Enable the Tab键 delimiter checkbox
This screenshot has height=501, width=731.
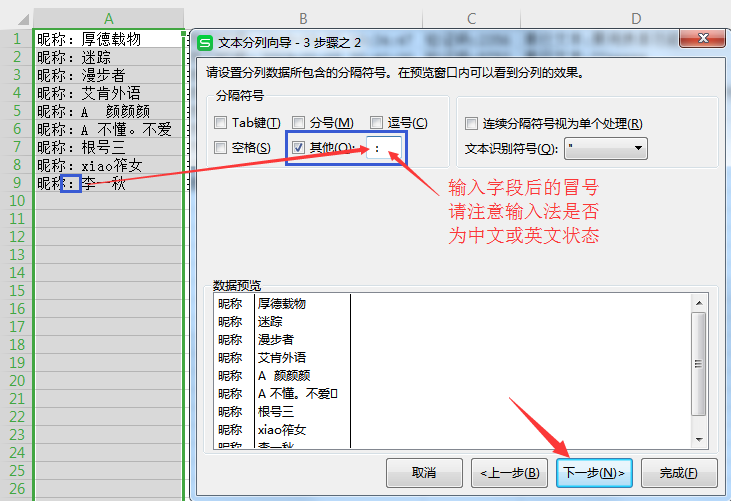[220, 123]
